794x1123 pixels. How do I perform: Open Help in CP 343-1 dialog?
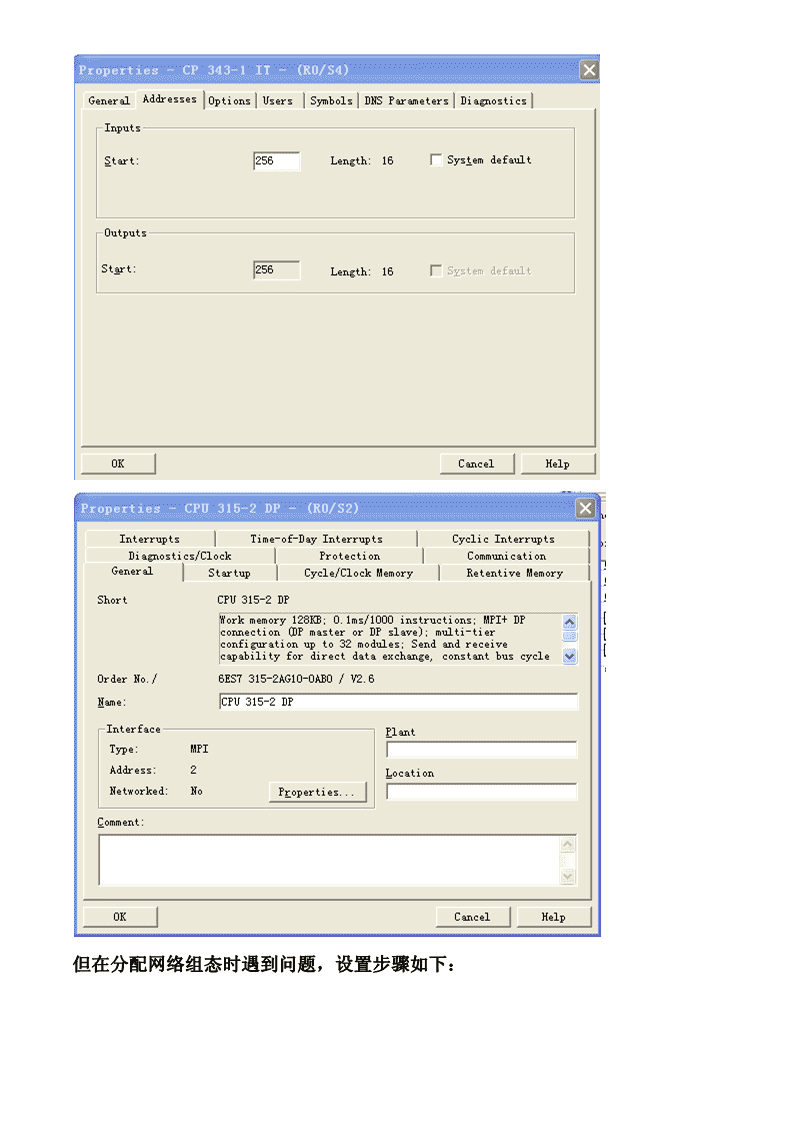558,463
